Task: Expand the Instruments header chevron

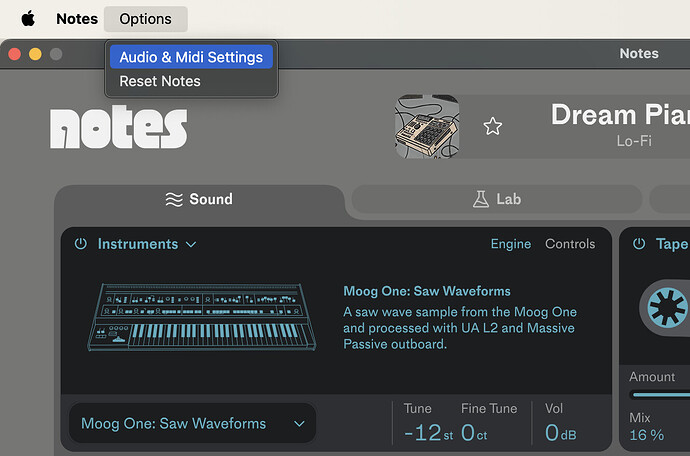Action: pyautogui.click(x=191, y=244)
